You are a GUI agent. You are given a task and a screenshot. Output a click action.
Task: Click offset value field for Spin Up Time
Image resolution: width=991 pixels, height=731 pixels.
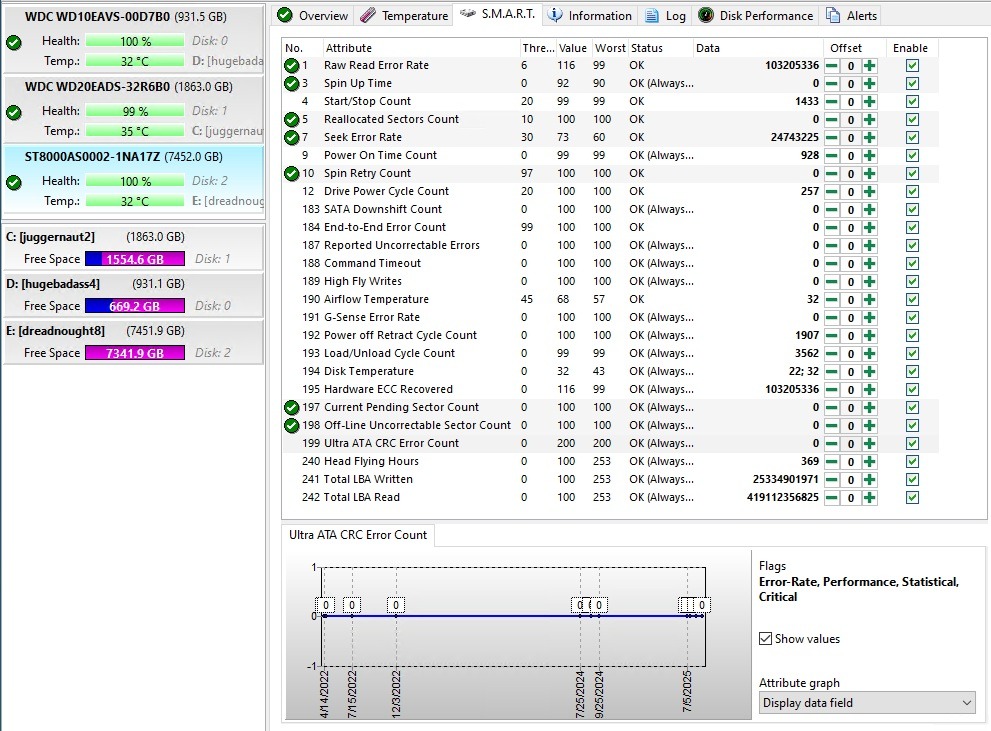click(x=851, y=83)
